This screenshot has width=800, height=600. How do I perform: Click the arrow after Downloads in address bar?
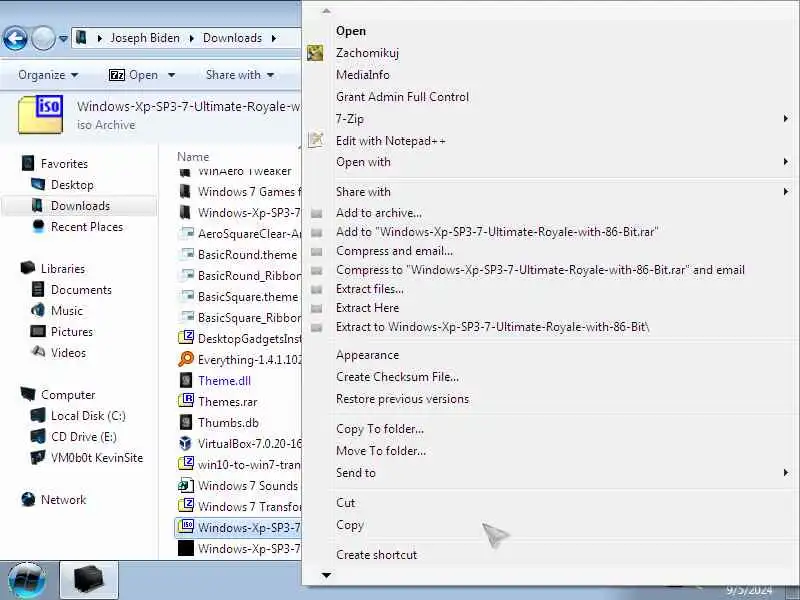[x=274, y=38]
